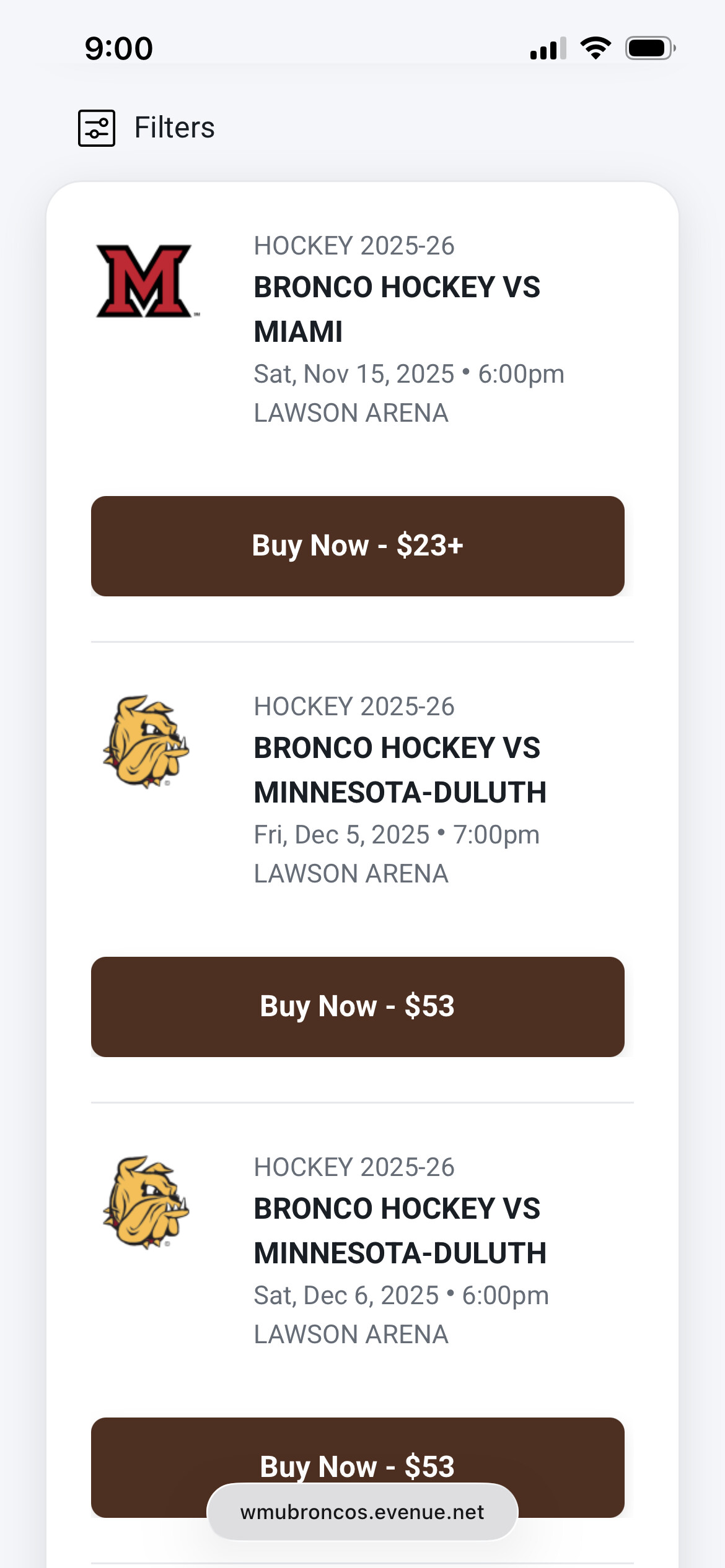Tap the Miami RedHawks logo

[x=145, y=281]
